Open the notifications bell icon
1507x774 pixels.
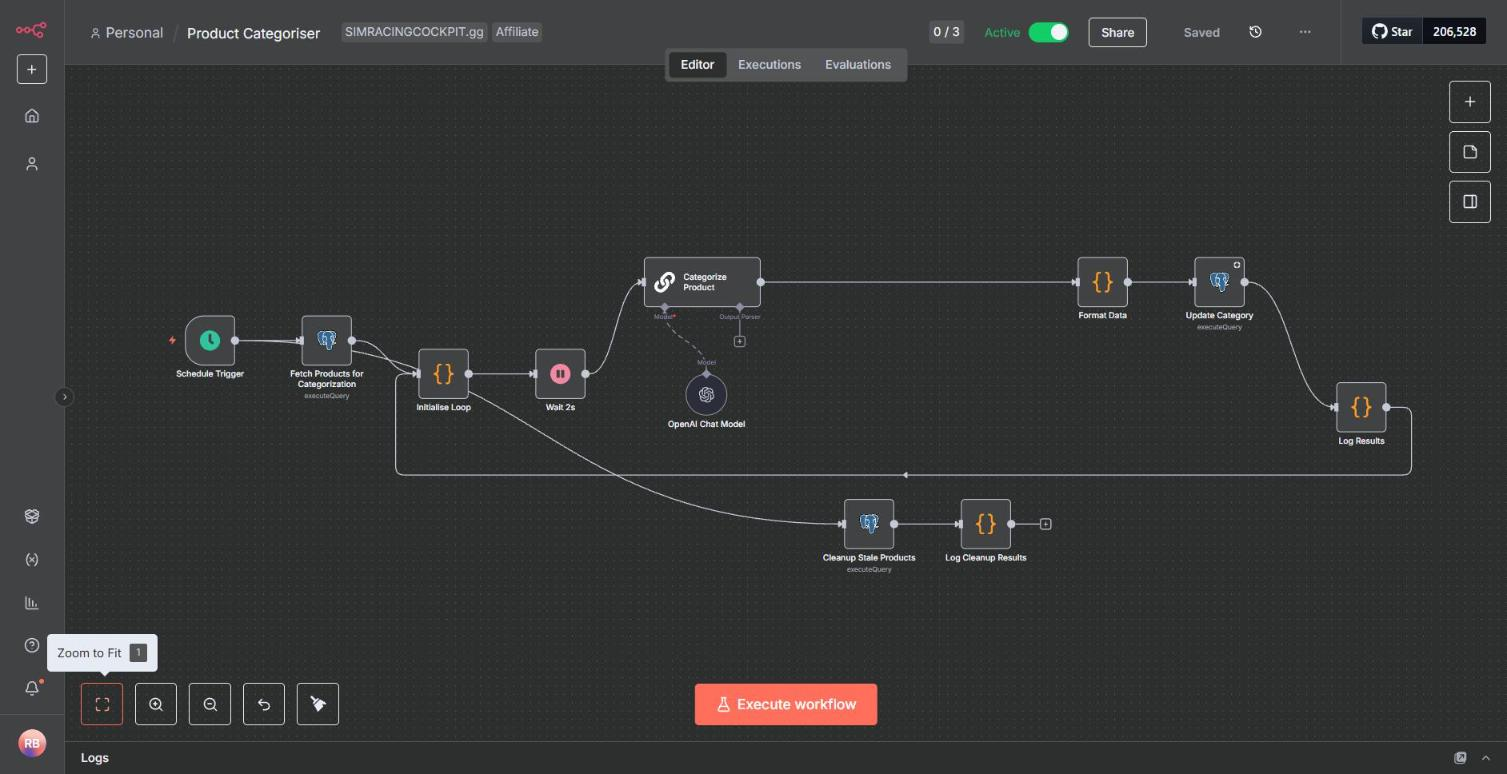[x=32, y=688]
